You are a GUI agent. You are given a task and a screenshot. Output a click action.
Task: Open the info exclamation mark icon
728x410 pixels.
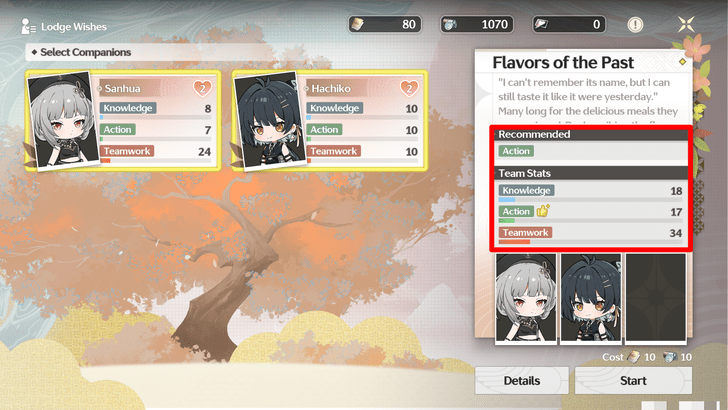635,25
